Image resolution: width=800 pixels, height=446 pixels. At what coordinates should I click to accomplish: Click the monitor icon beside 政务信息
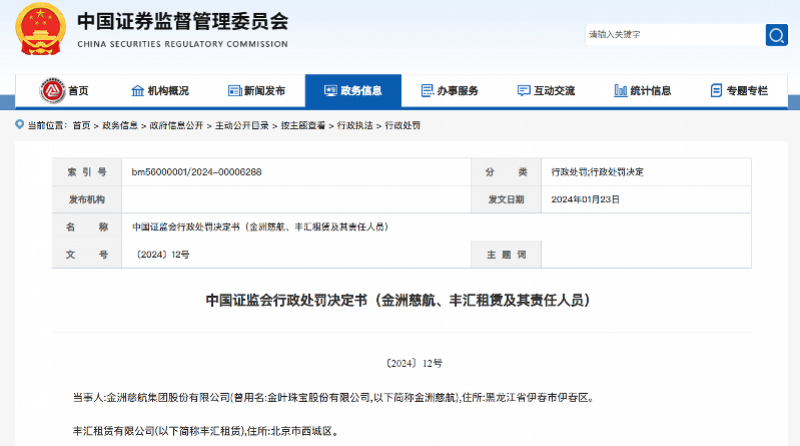(331, 91)
